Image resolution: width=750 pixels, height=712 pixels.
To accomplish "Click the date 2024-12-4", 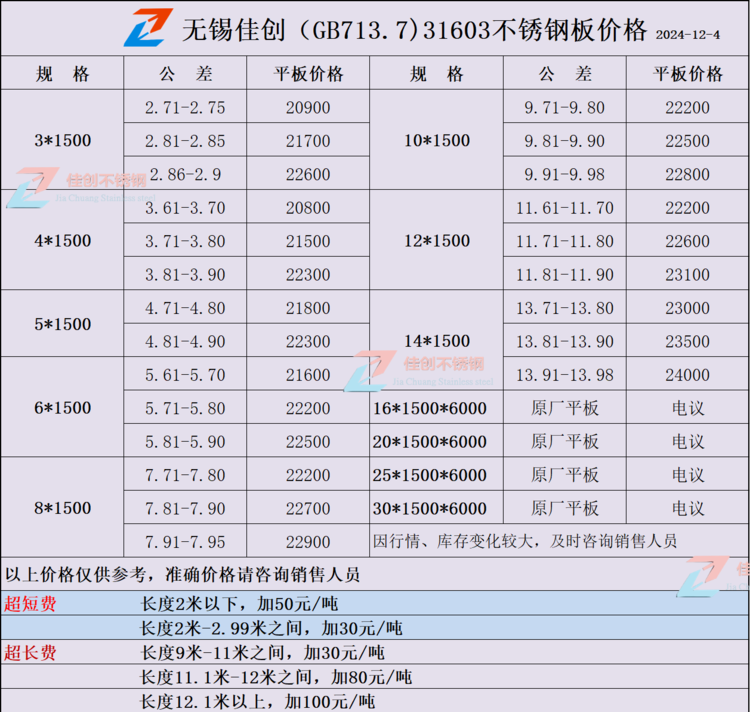I will point(688,35).
